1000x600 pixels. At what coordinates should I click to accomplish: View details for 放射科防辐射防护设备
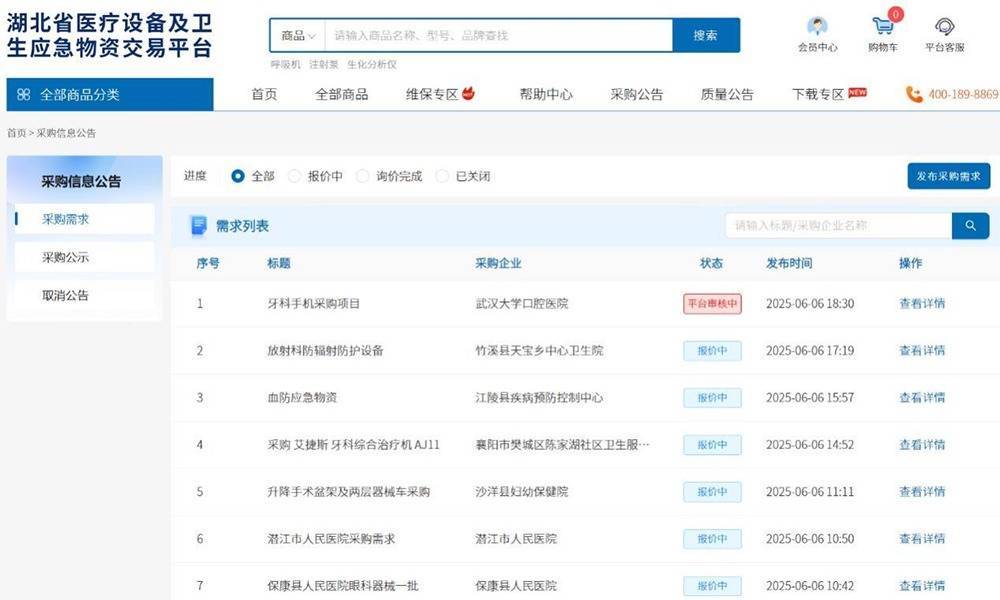[922, 351]
